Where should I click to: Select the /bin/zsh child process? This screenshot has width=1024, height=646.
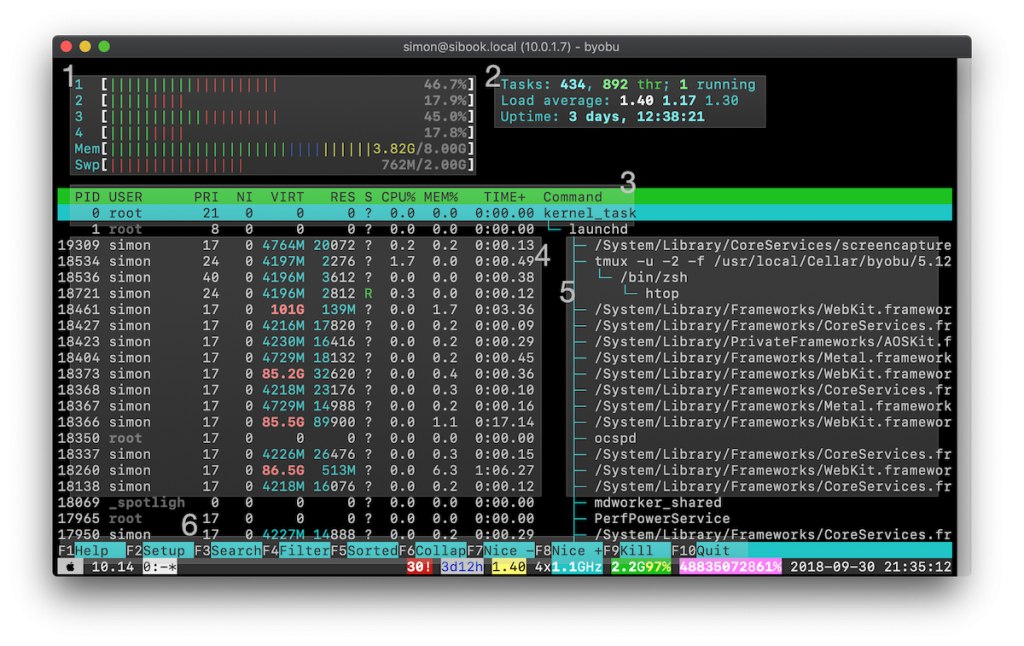(x=653, y=278)
